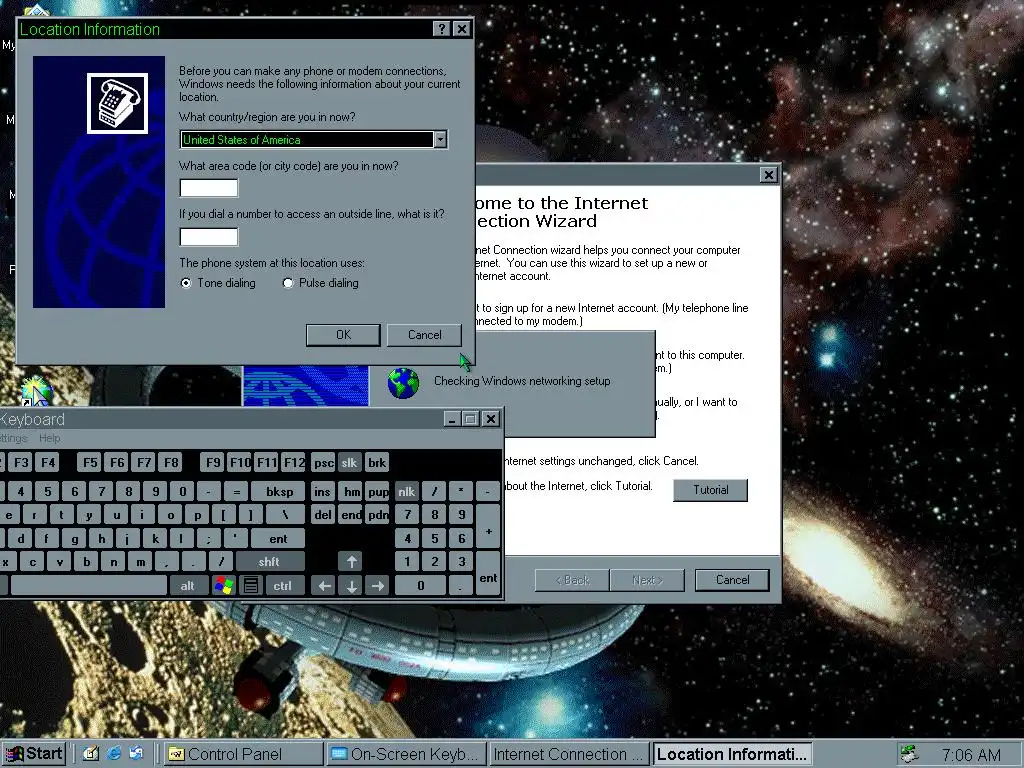The image size is (1024, 768).
Task: Tap the wide ent key beside apostrophe
Action: tap(278, 539)
